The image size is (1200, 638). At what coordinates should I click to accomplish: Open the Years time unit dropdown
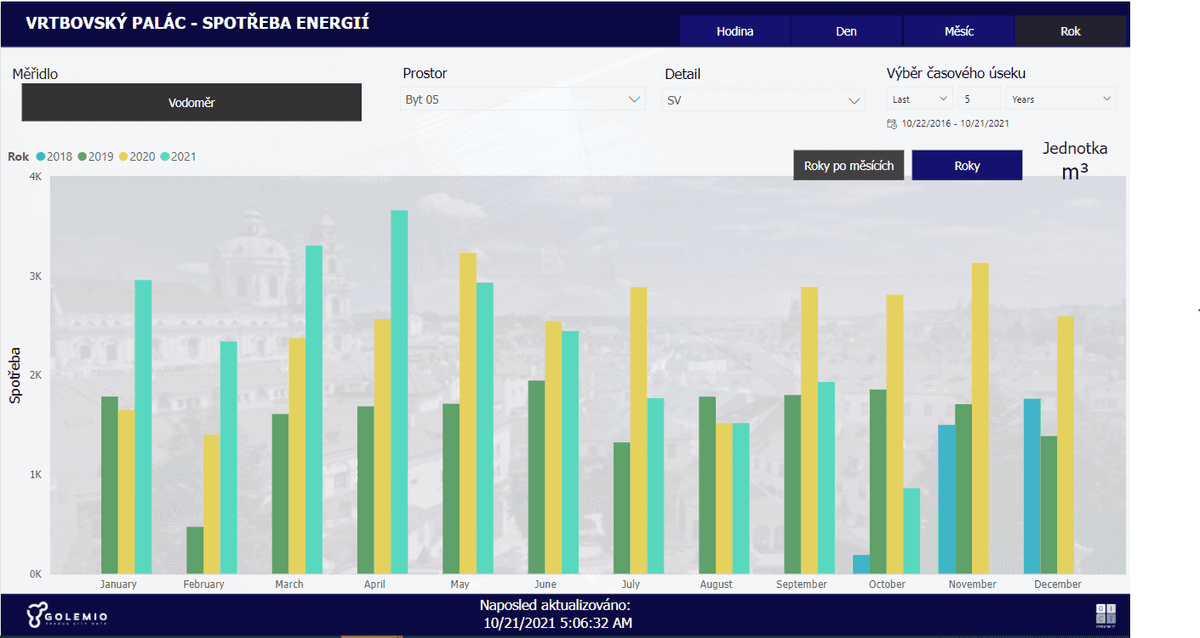pos(1060,99)
